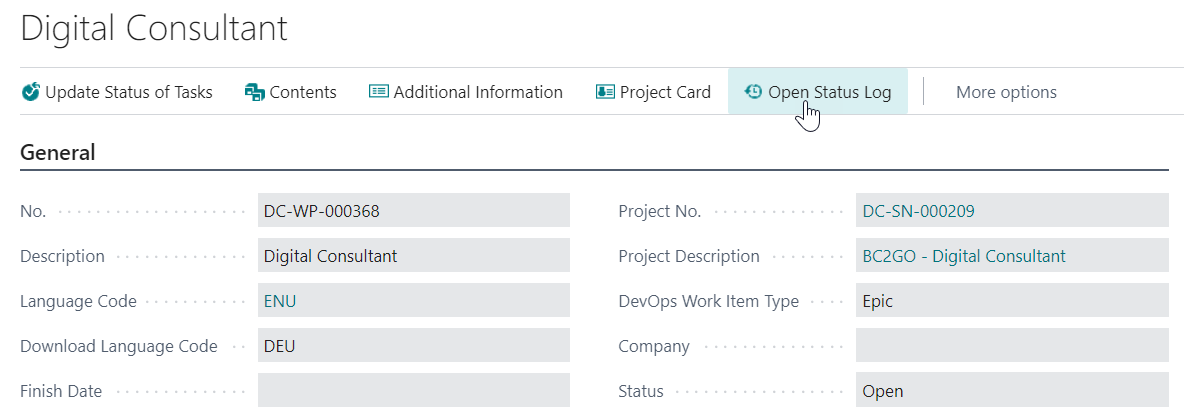This screenshot has width=1184, height=416.
Task: Click the No. field DC-WP-000368
Action: 413,211
